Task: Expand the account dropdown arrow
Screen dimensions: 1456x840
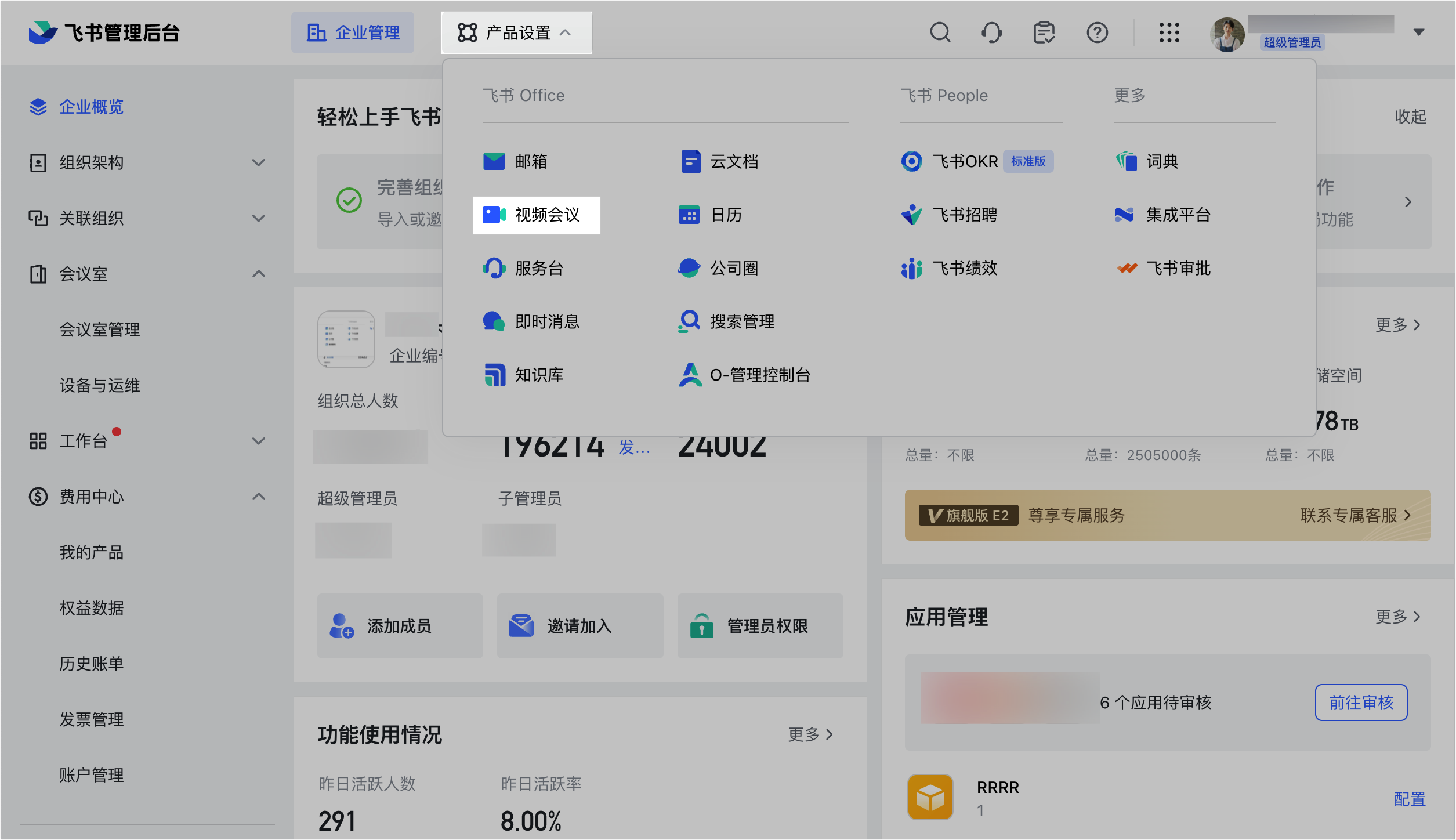Action: click(x=1418, y=32)
